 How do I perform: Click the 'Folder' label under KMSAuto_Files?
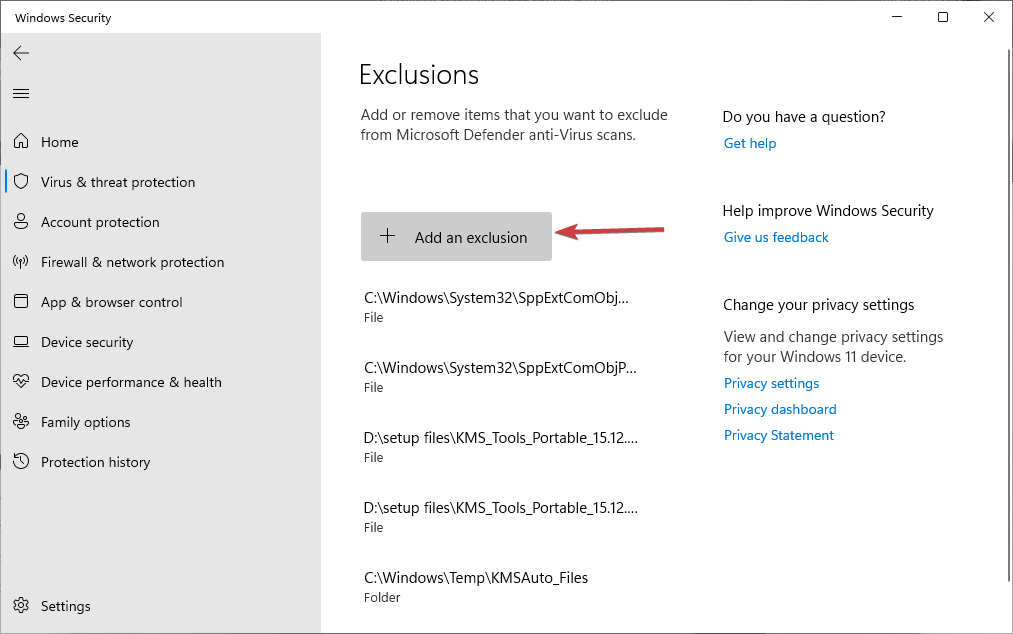[382, 598]
